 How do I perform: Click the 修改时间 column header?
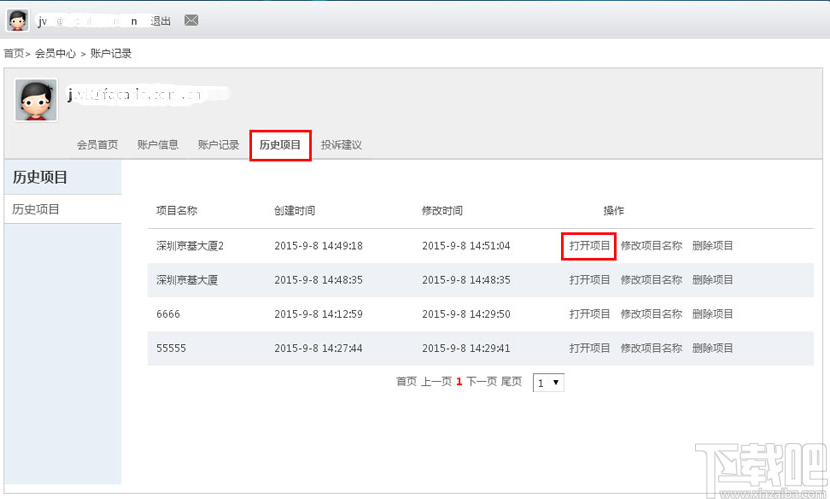pyautogui.click(x=442, y=211)
